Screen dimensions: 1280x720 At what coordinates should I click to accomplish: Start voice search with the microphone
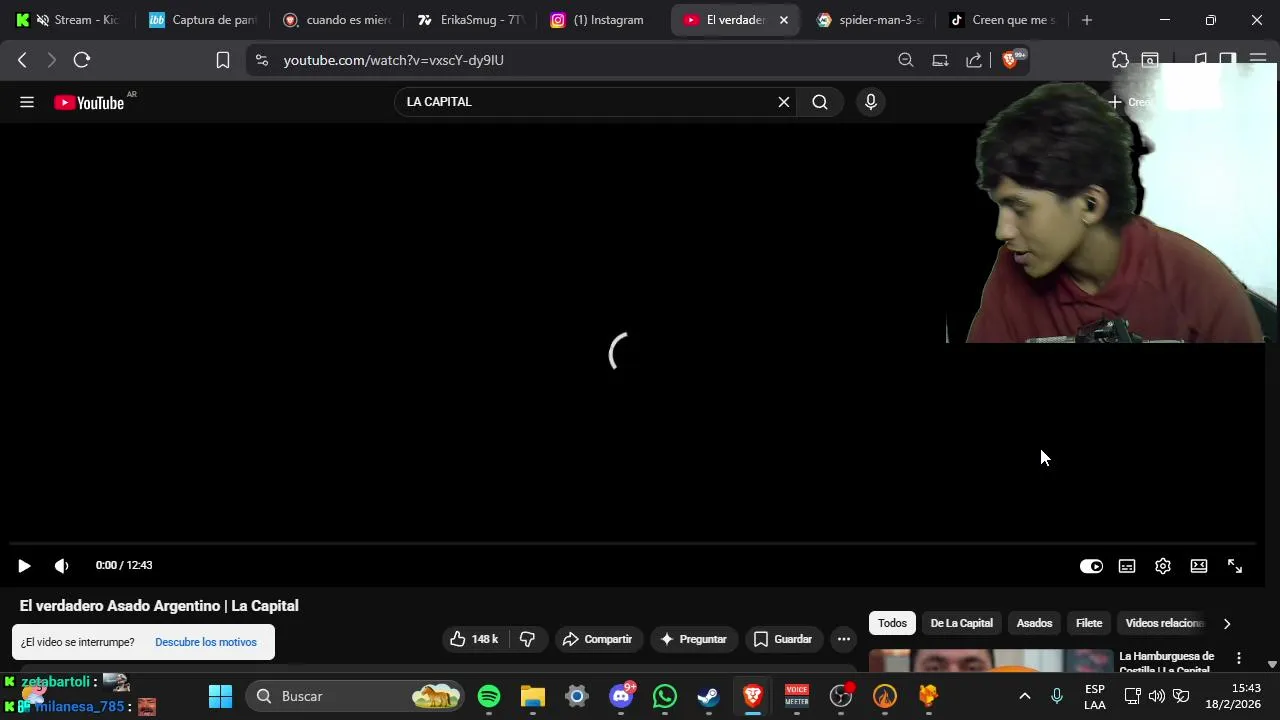tap(871, 102)
